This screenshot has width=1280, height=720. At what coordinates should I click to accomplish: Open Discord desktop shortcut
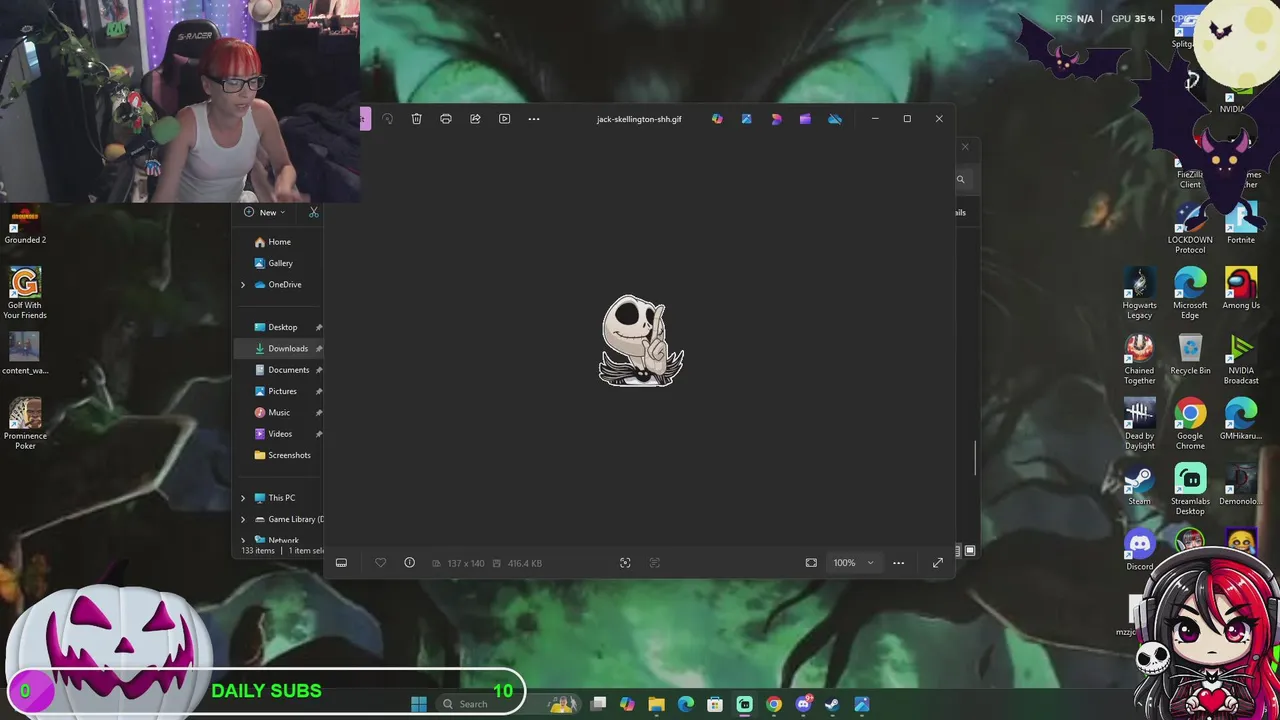click(1139, 550)
